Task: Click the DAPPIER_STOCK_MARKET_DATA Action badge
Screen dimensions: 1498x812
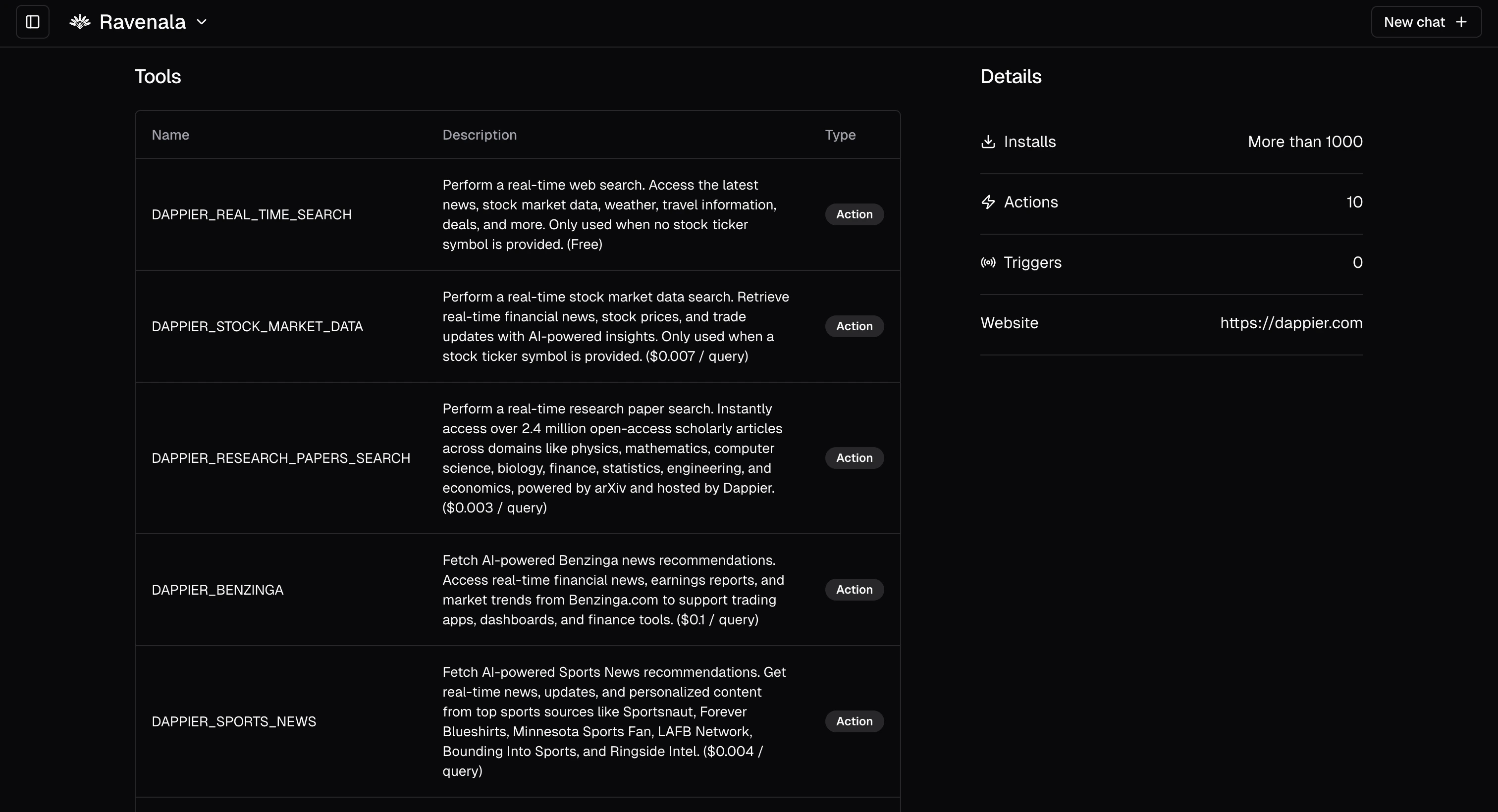Action: tap(854, 327)
